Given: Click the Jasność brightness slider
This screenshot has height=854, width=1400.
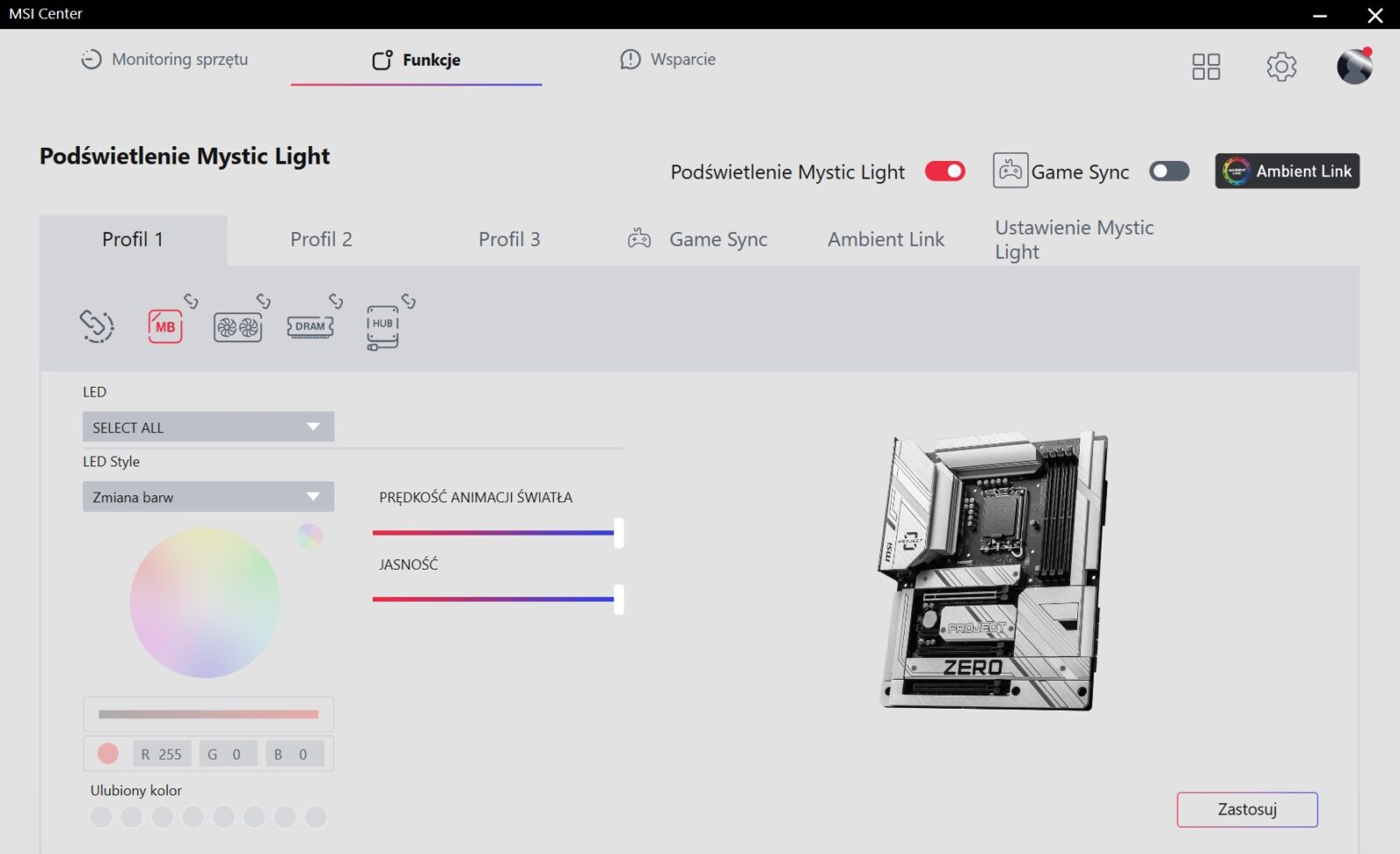Looking at the screenshot, I should coord(495,599).
